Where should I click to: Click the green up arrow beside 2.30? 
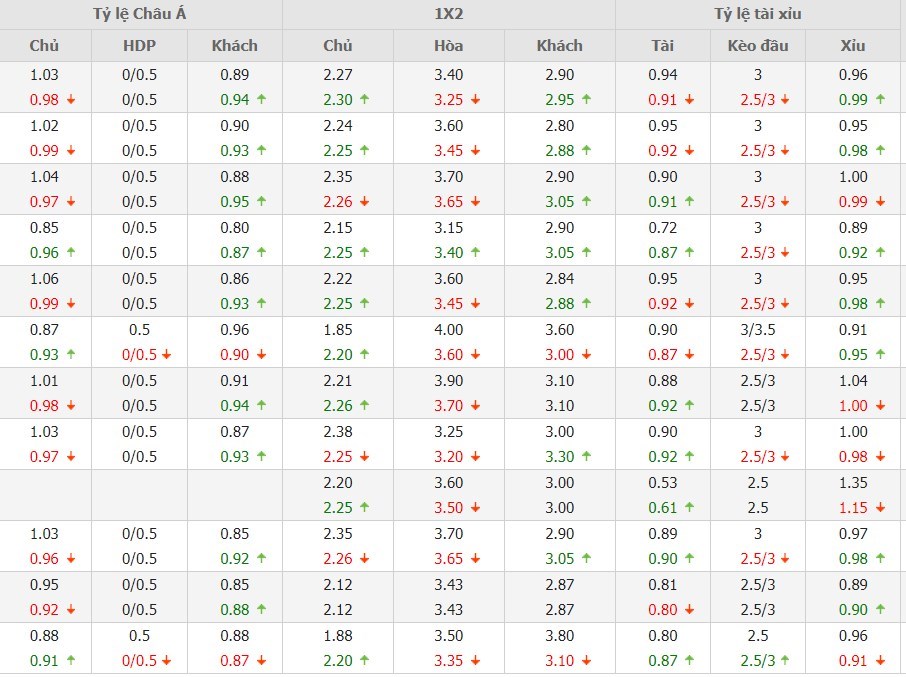click(364, 100)
